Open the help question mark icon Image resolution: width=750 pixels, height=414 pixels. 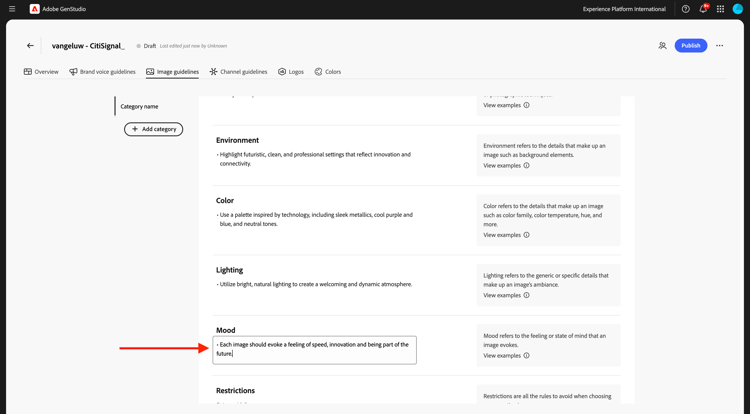tap(686, 9)
